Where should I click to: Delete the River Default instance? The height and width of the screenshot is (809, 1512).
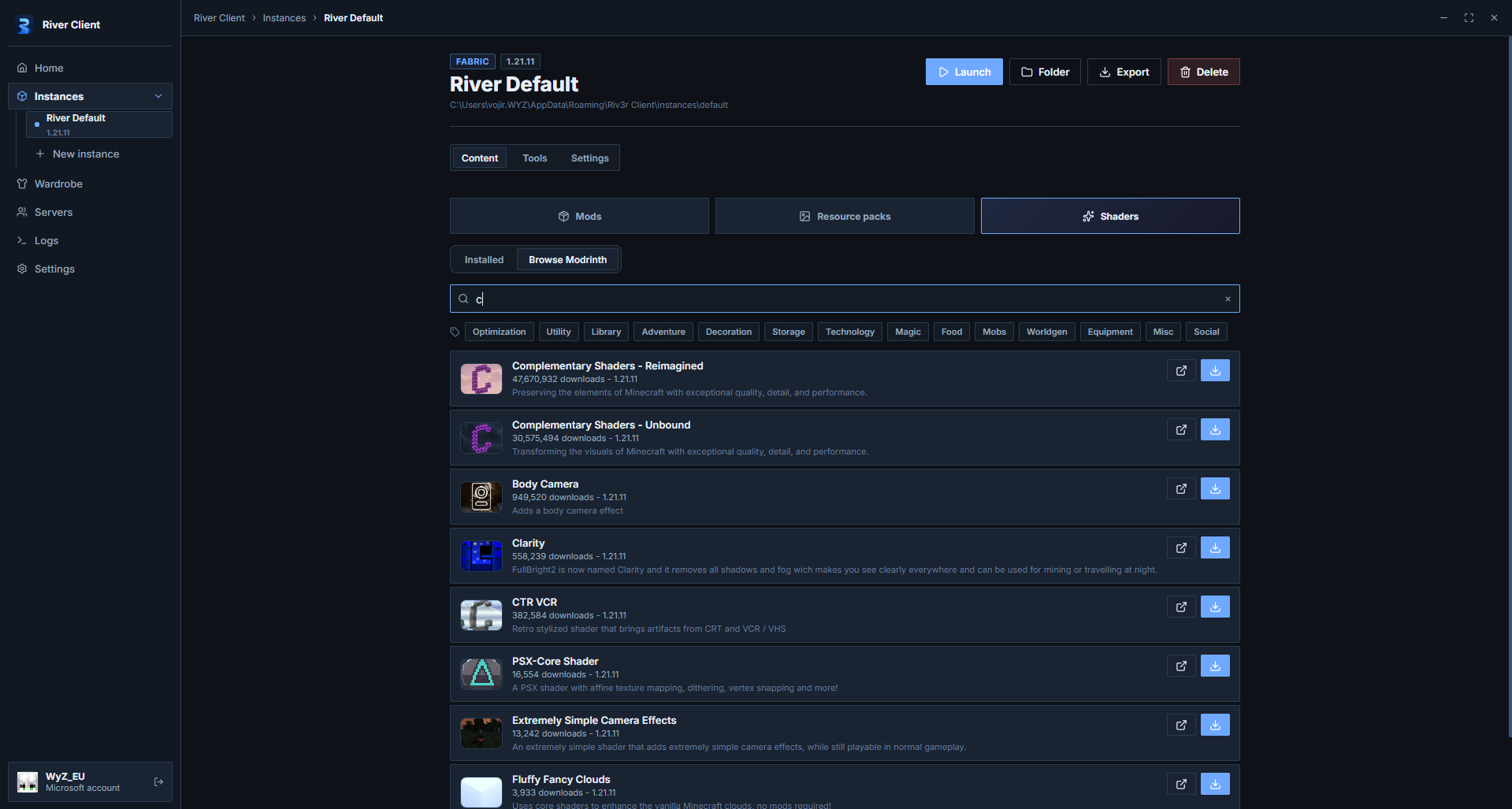click(x=1204, y=72)
